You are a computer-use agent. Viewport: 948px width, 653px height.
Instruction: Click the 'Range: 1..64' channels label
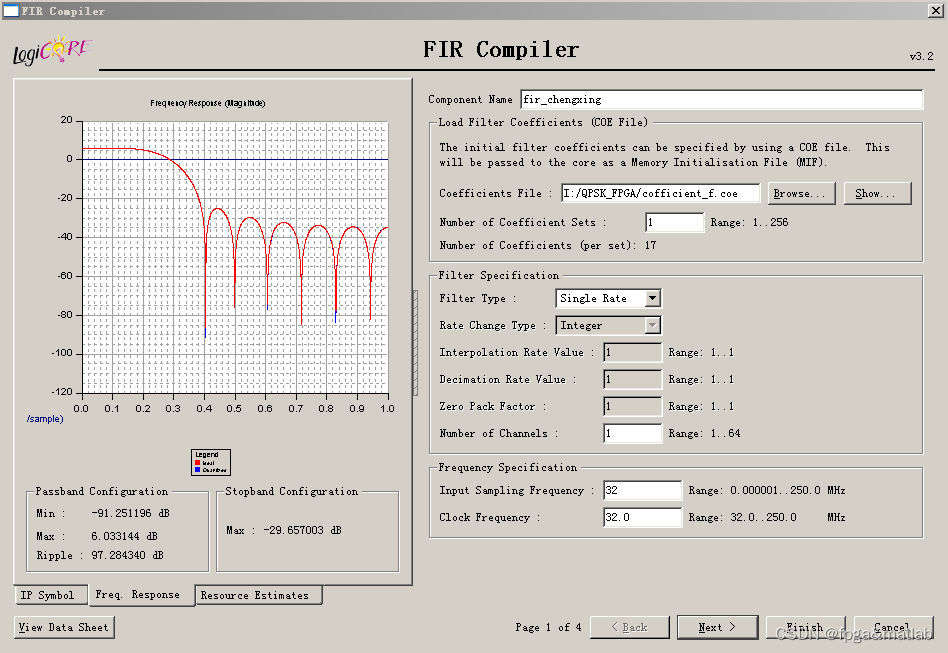(704, 434)
